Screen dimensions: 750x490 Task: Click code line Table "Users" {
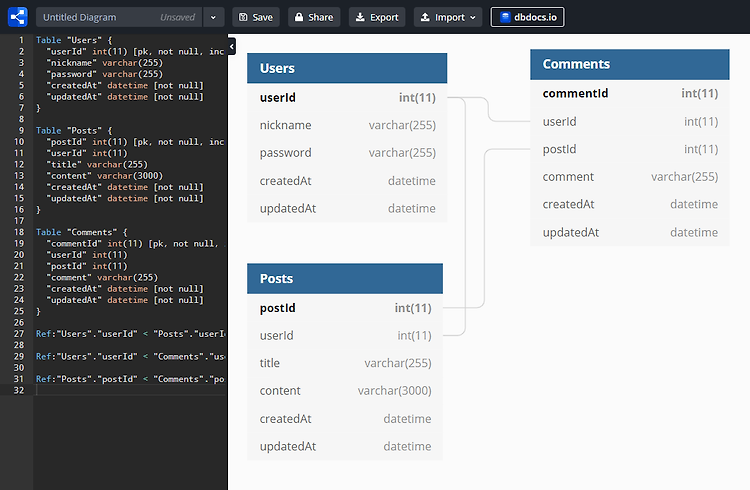(74, 40)
